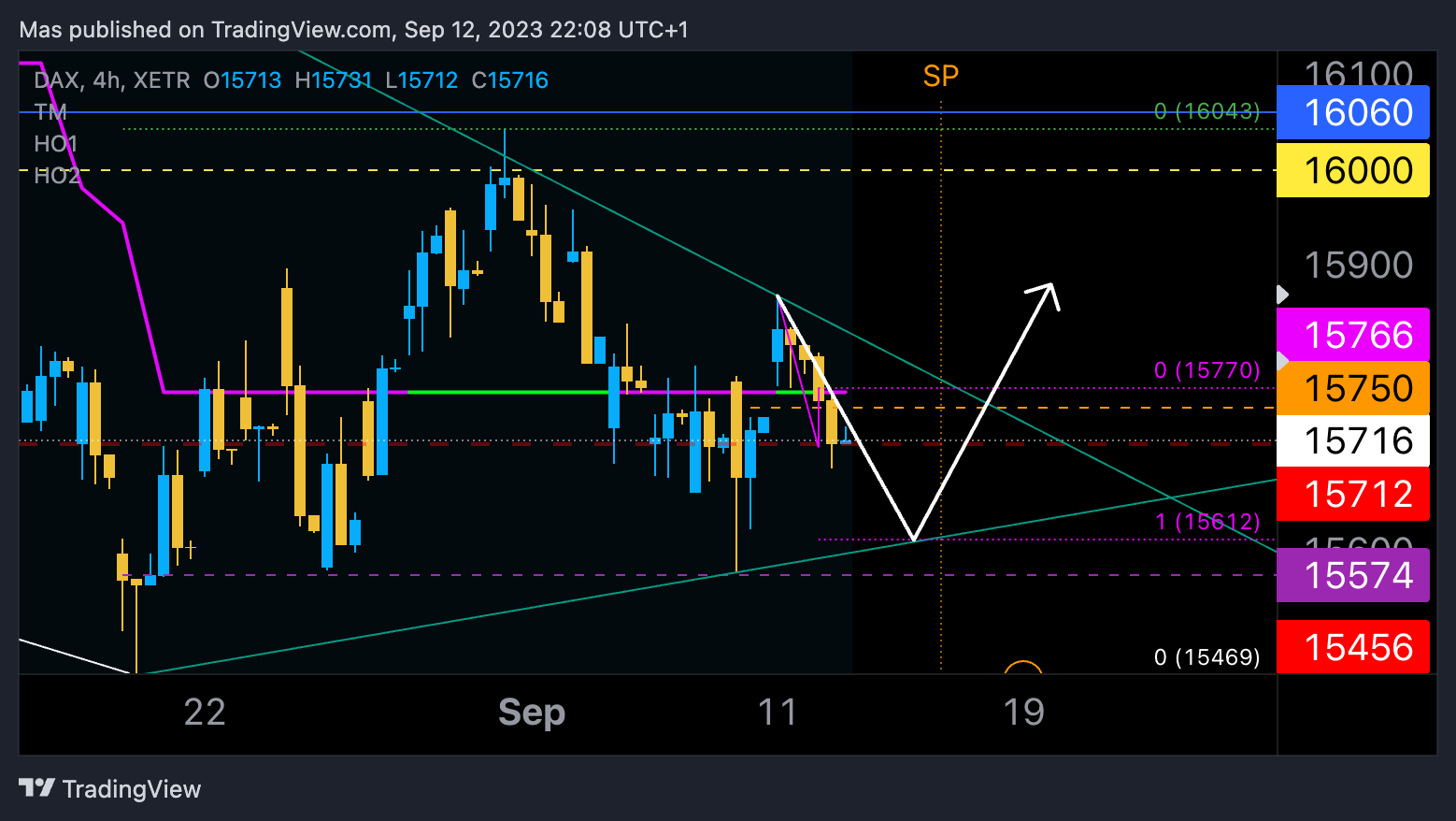1456x821 pixels.
Task: Click the orange SP label above the dotted vertical line
Action: [941, 76]
